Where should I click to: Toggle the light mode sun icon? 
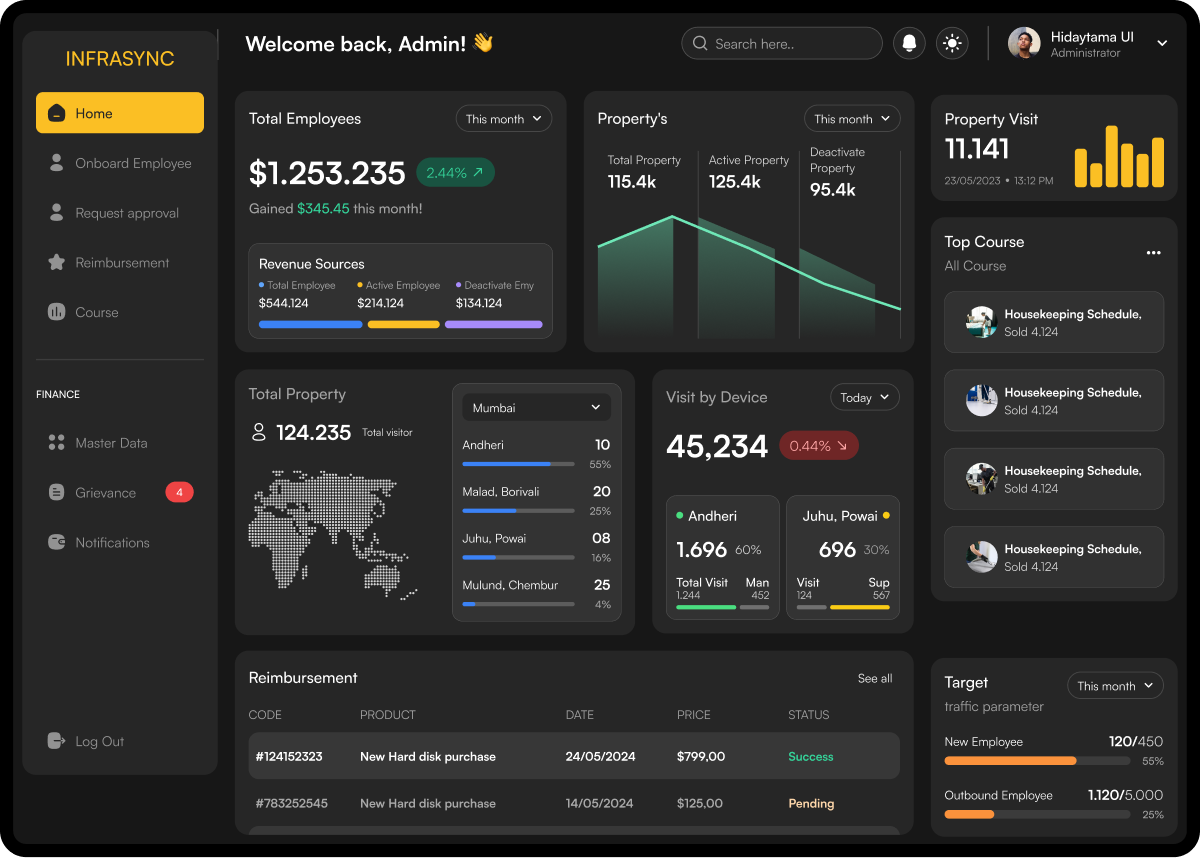952,43
